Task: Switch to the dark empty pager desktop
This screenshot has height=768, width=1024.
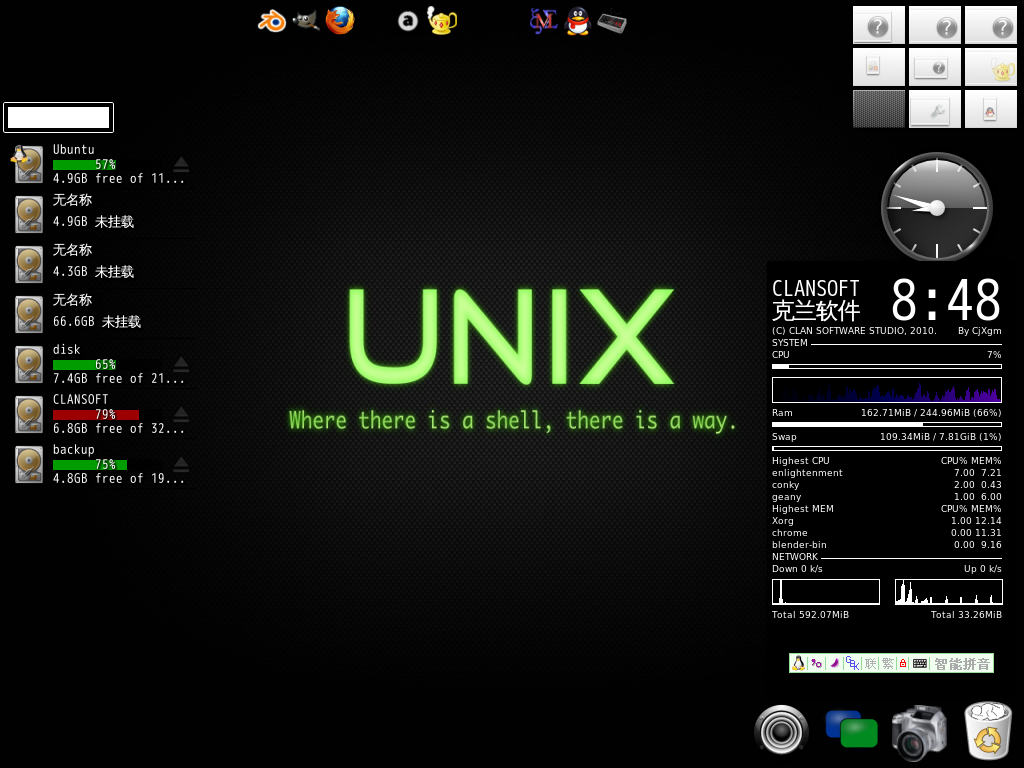Action: point(879,108)
